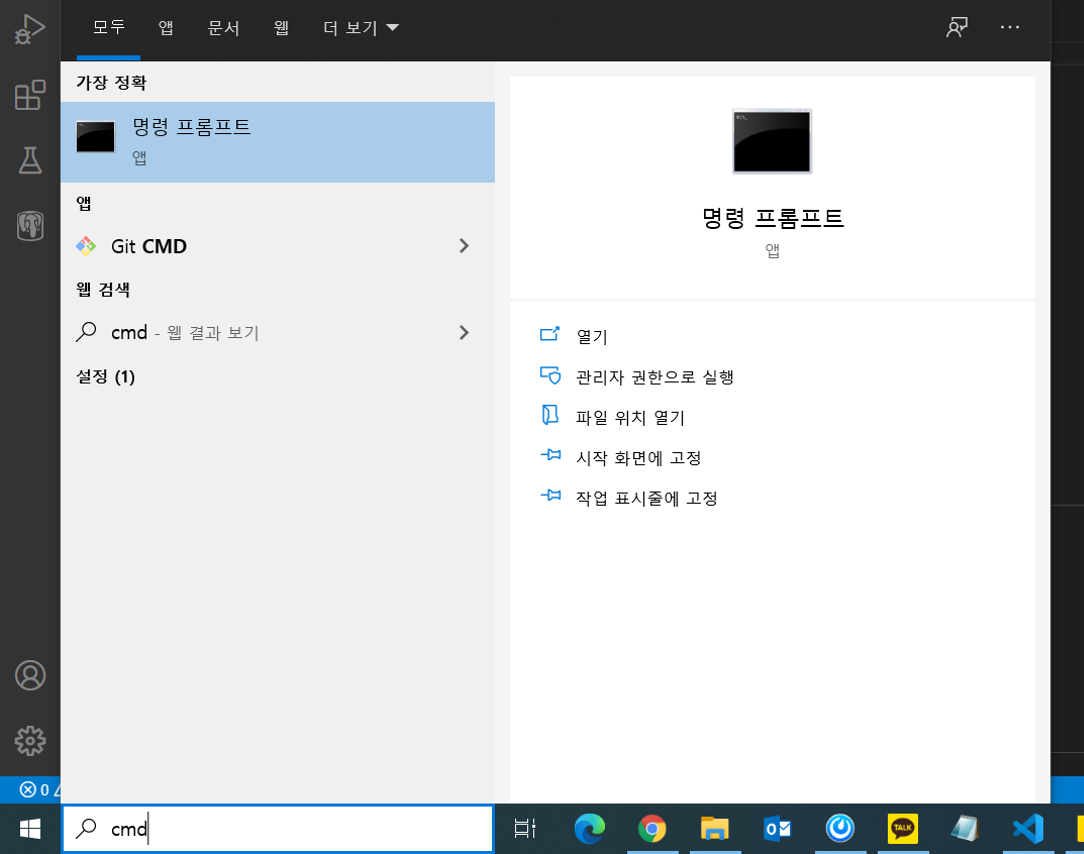1084x854 pixels.
Task: Click the errors count status bar icon
Action: pyautogui.click(x=35, y=790)
